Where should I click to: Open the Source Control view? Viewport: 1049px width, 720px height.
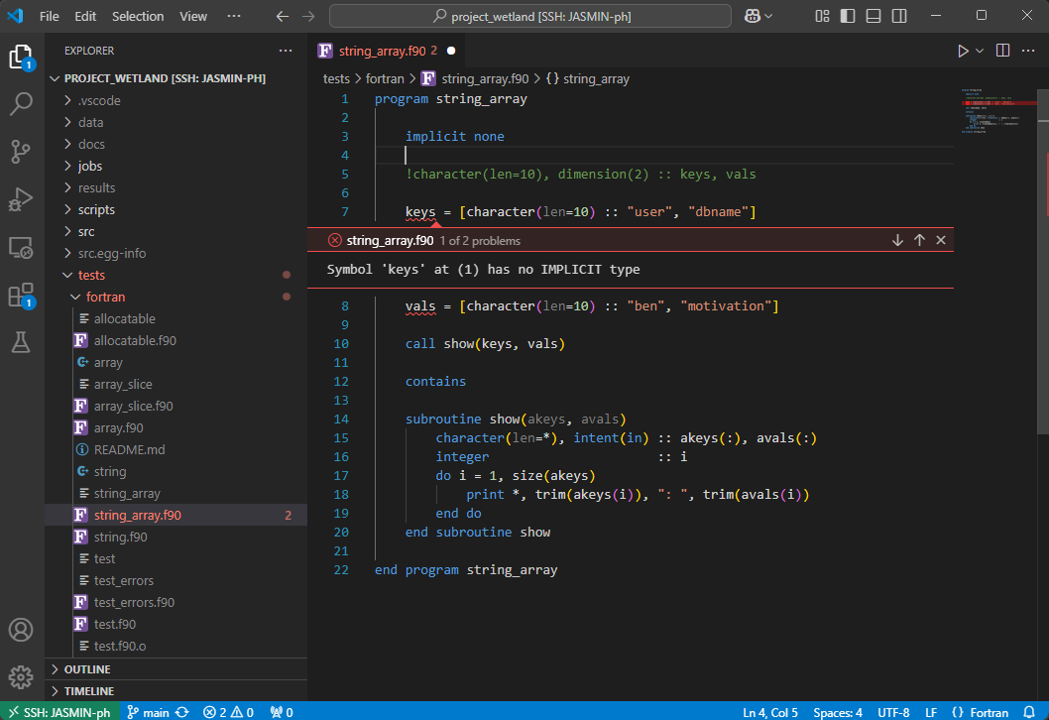tap(21, 151)
